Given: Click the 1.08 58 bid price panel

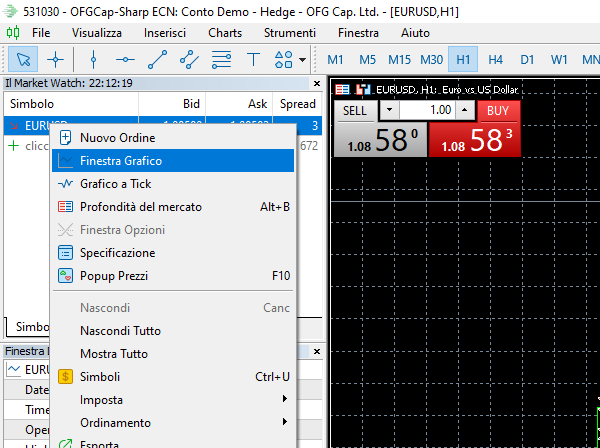Looking at the screenshot, I should tap(380, 140).
